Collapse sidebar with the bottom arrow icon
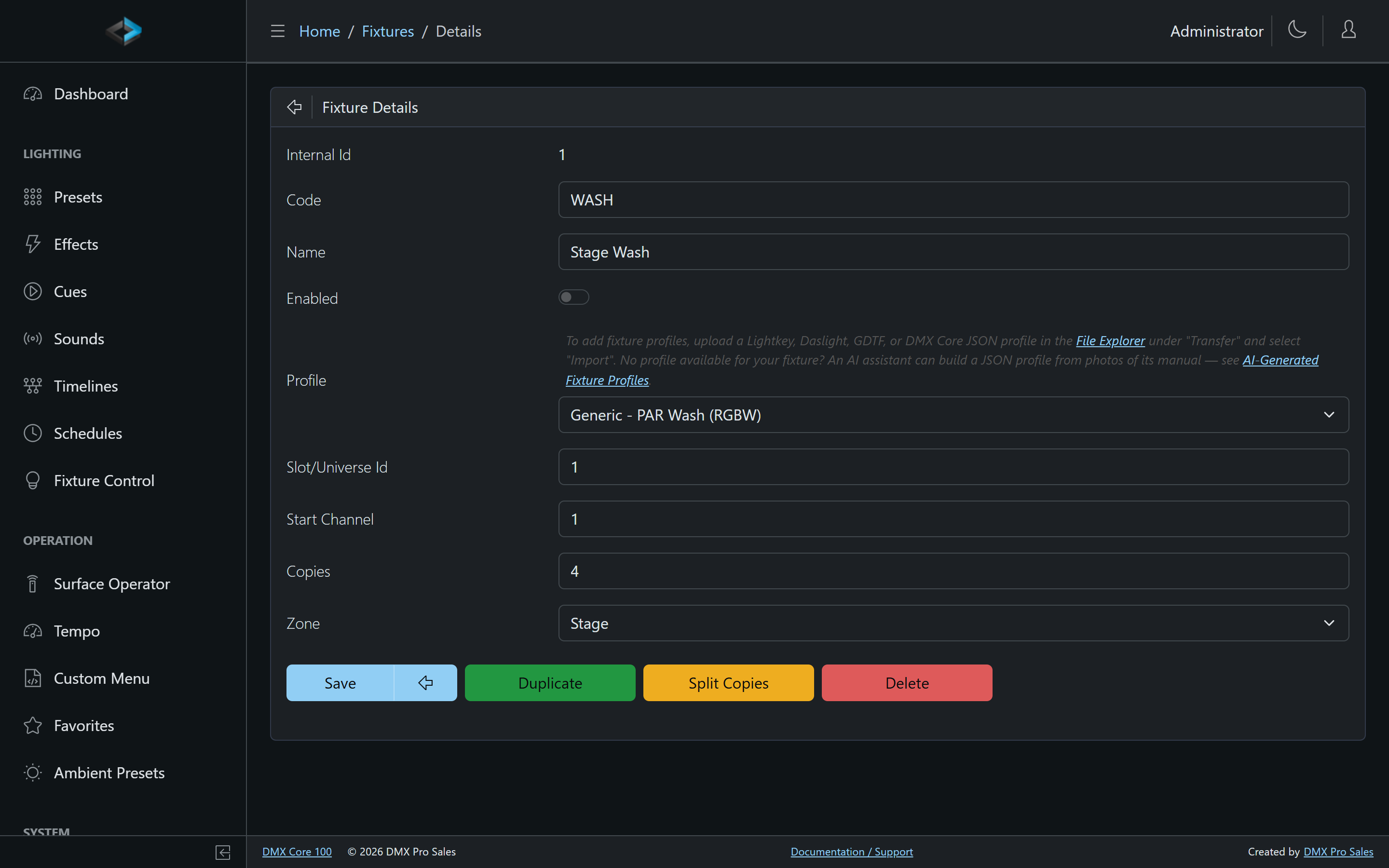Viewport: 1389px width, 868px height. (x=223, y=853)
